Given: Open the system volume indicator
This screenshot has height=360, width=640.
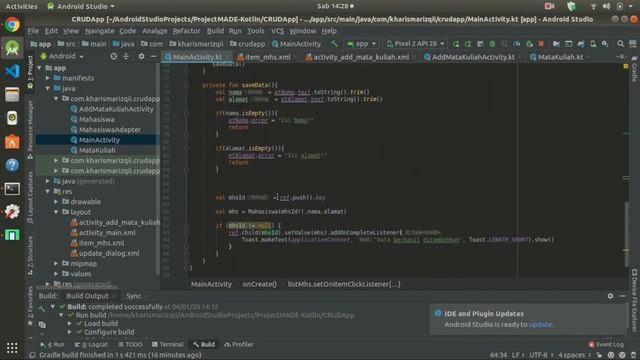Looking at the screenshot, I should point(607,6).
